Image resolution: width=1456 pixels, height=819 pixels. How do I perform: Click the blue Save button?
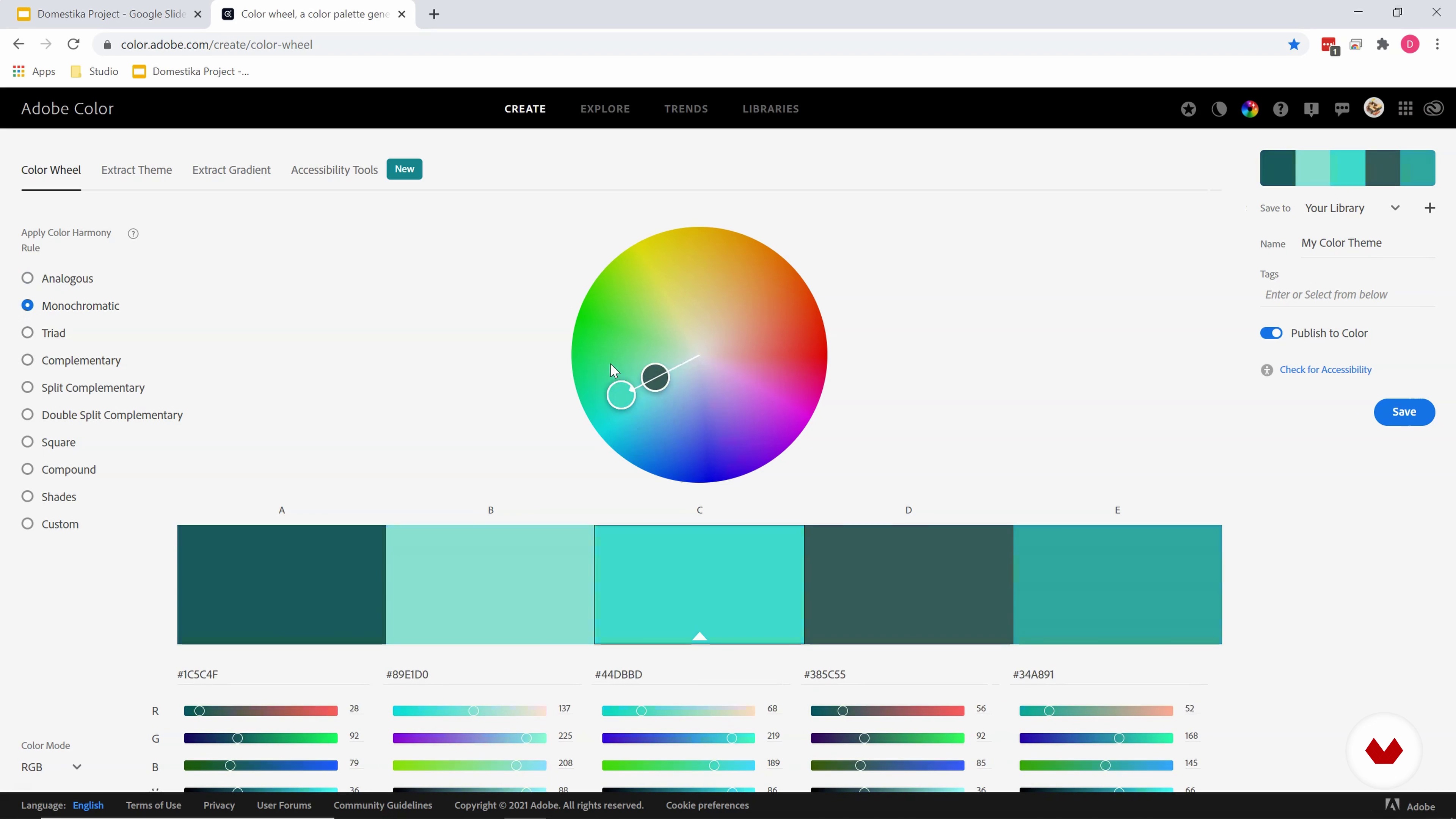point(1404,412)
